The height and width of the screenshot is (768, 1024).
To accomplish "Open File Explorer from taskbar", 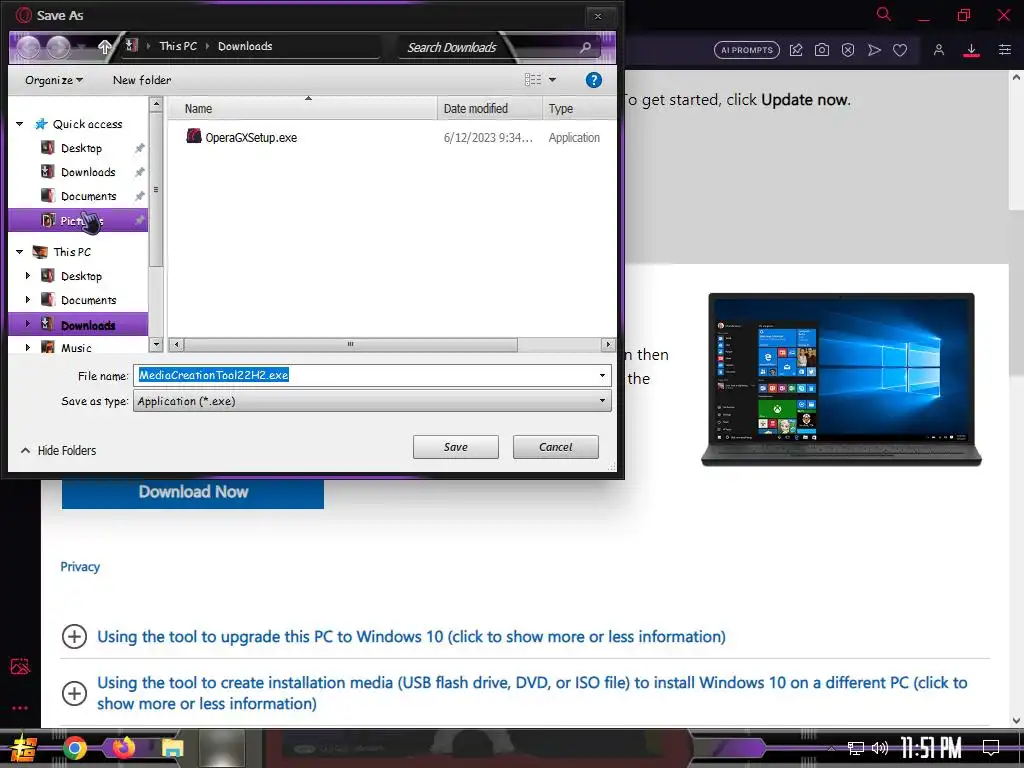I will 173,748.
